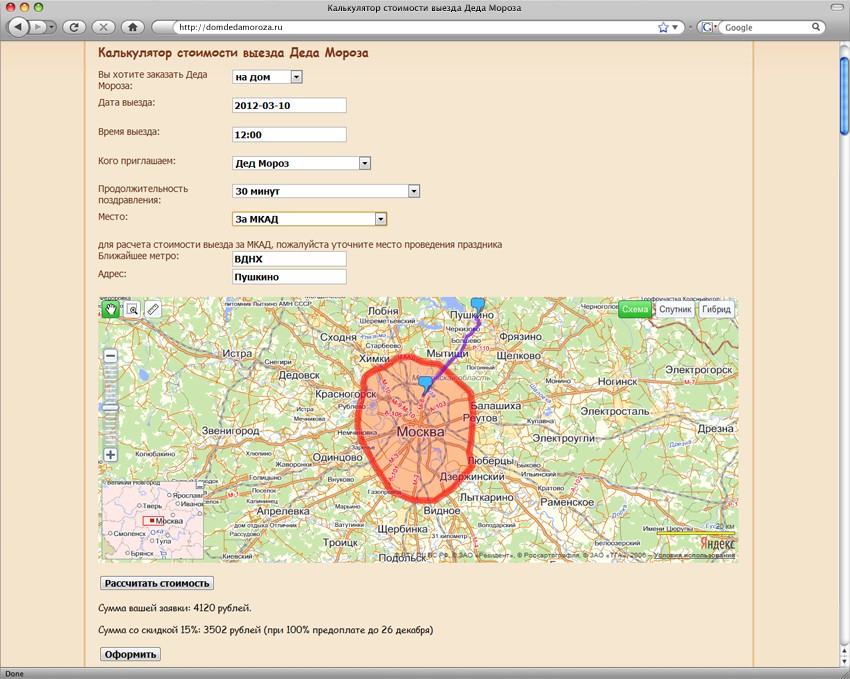Click the Раменское label on the map
The width and height of the screenshot is (850, 679).
566,502
